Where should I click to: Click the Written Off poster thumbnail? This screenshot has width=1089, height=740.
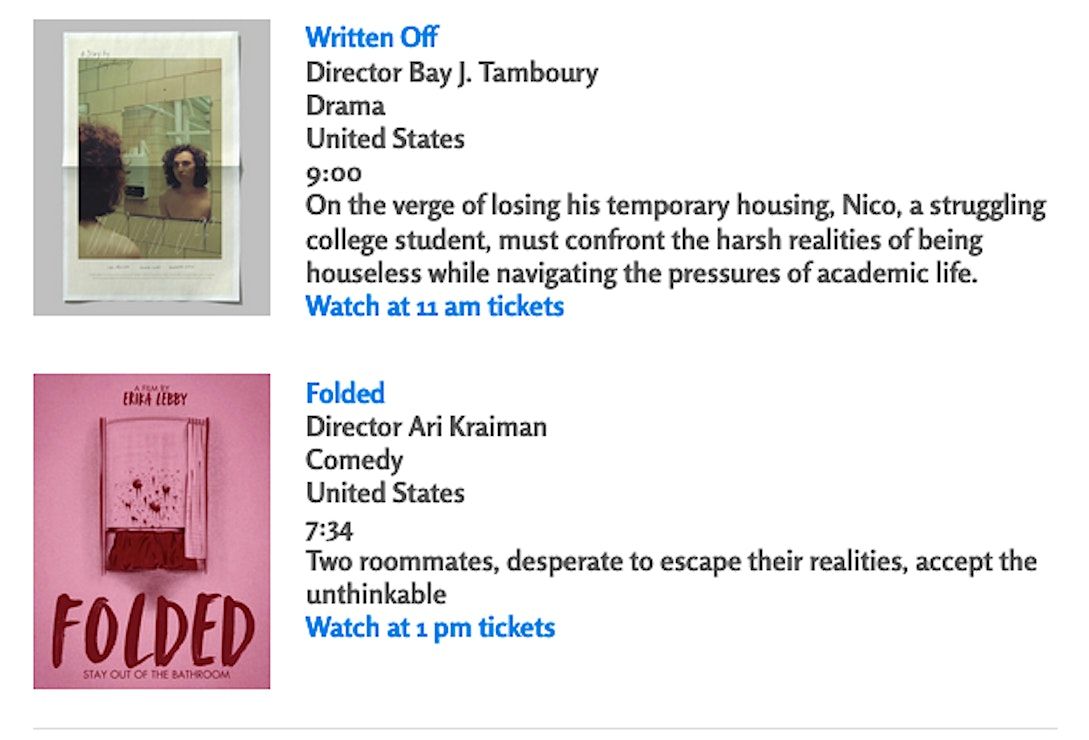[x=151, y=167]
